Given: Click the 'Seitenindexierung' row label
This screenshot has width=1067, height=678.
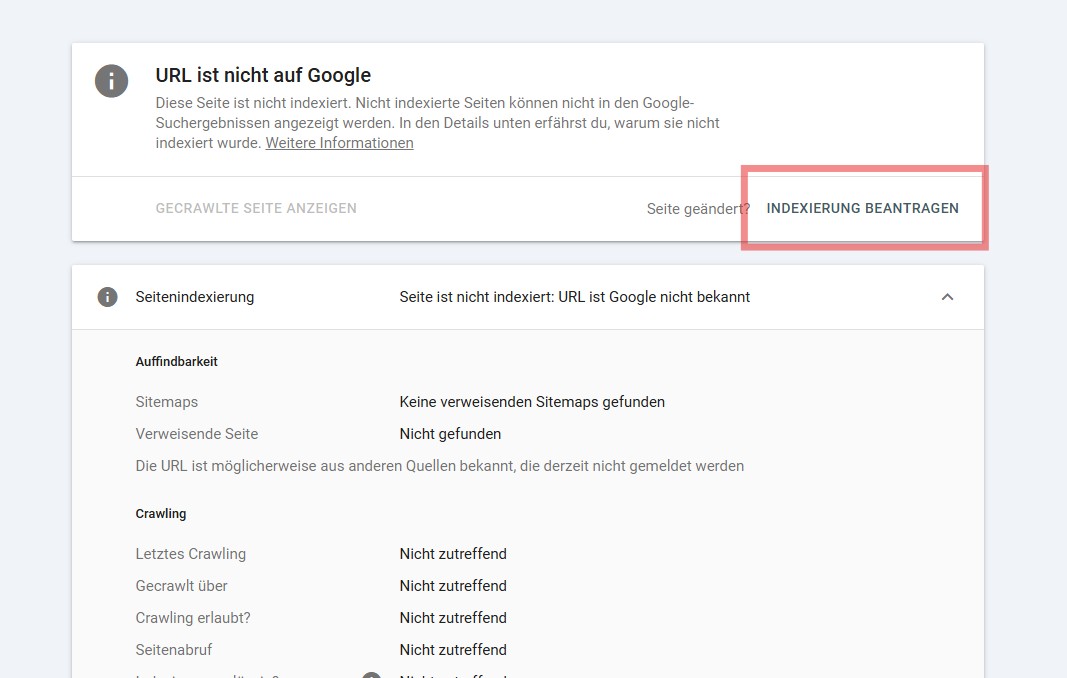Looking at the screenshot, I should 195,297.
